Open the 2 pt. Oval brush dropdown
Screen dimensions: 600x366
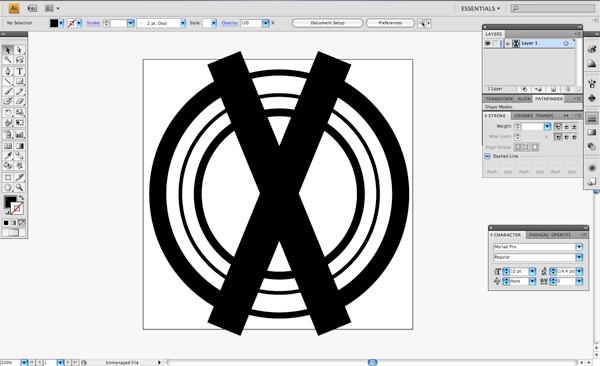click(183, 23)
